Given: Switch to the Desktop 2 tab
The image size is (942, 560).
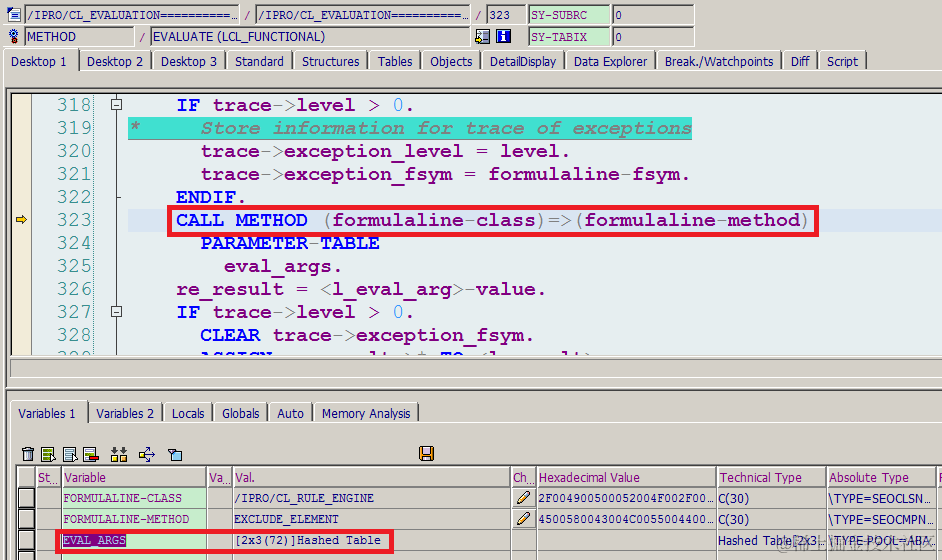Looking at the screenshot, I should pyautogui.click(x=115, y=61).
